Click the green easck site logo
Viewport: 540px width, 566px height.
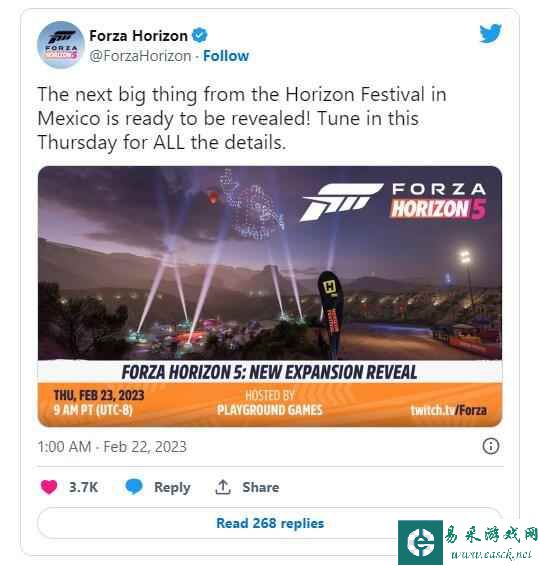[421, 542]
